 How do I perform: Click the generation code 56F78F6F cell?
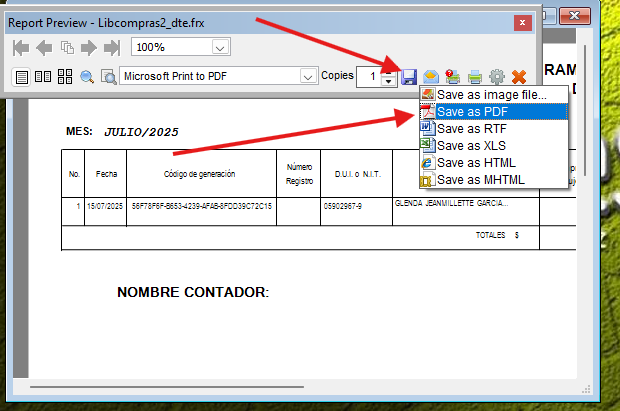[x=202, y=206]
